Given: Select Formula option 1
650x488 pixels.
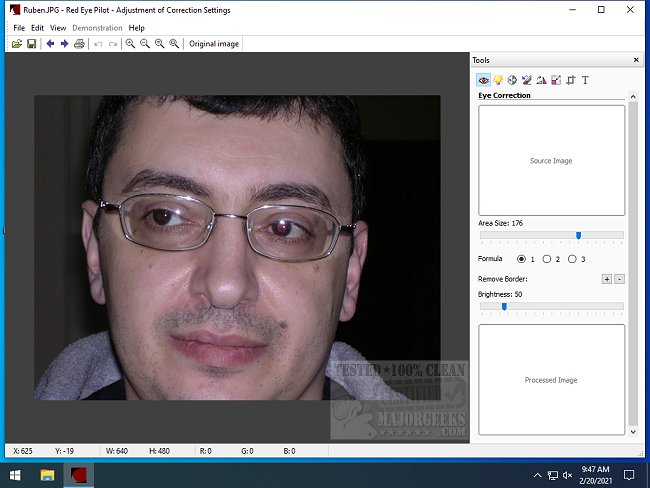Looking at the screenshot, I should pyautogui.click(x=521, y=259).
